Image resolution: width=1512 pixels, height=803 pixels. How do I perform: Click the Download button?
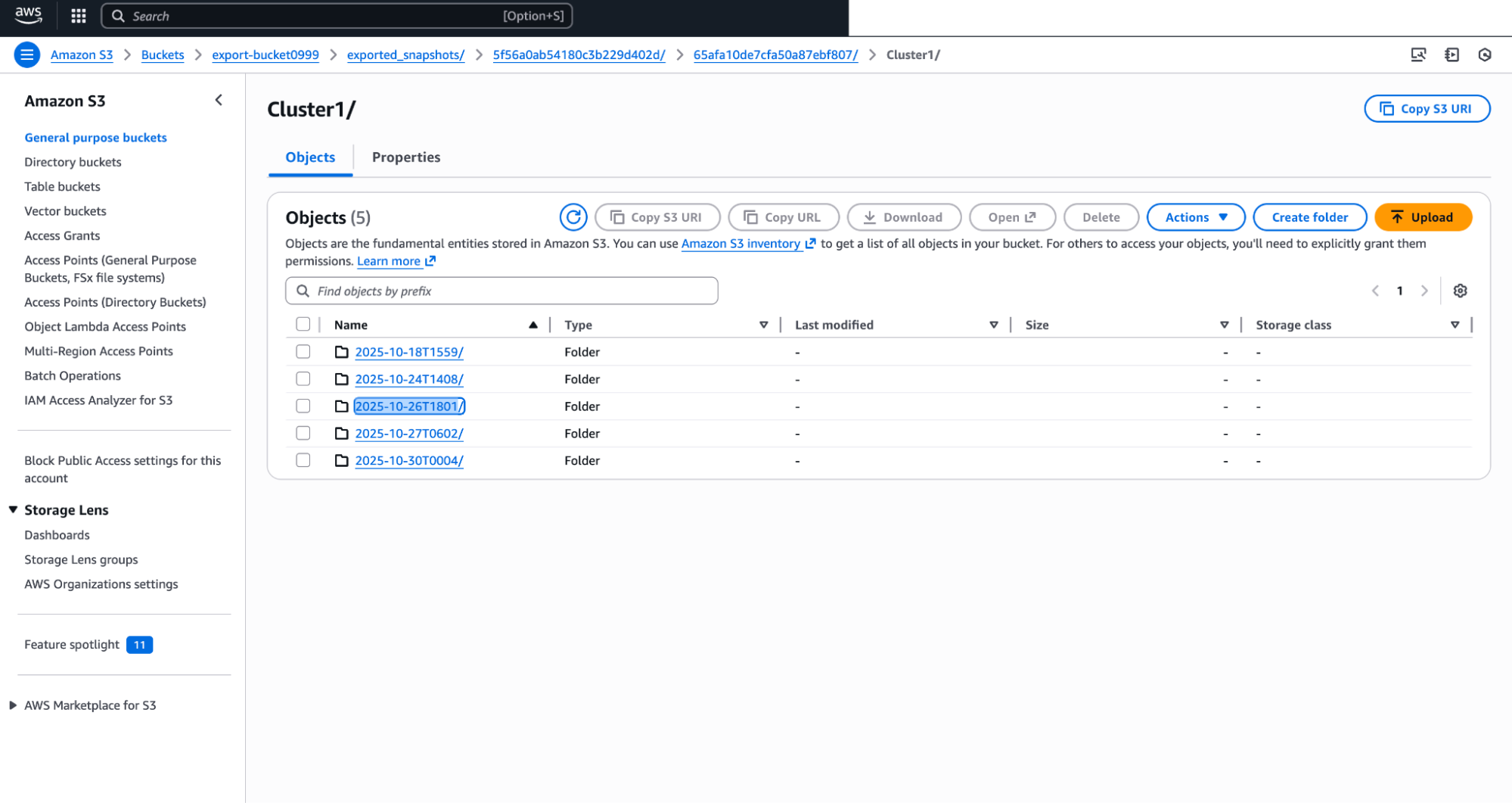[904, 217]
